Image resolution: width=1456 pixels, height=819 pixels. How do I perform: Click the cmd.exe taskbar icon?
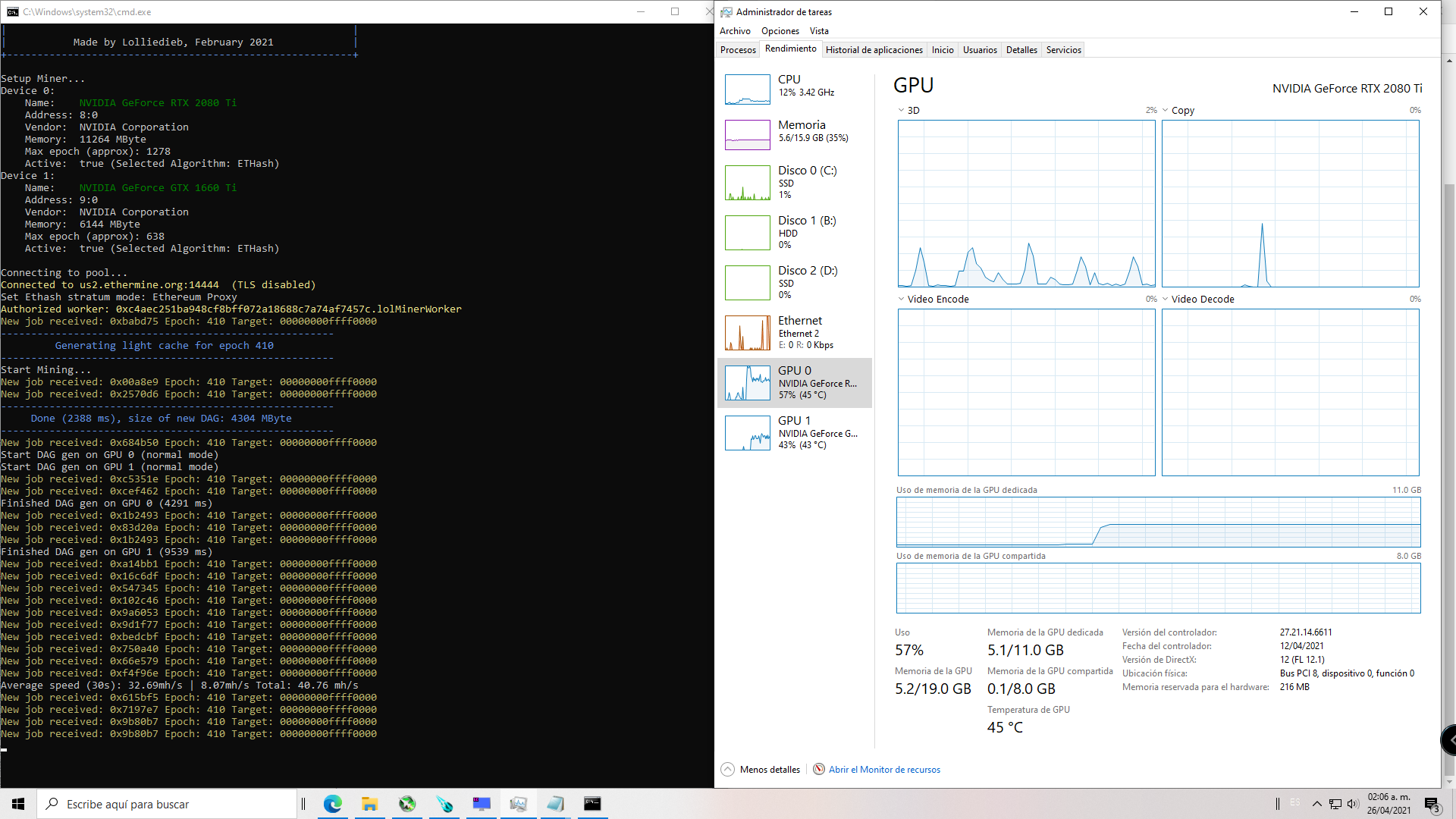click(592, 804)
